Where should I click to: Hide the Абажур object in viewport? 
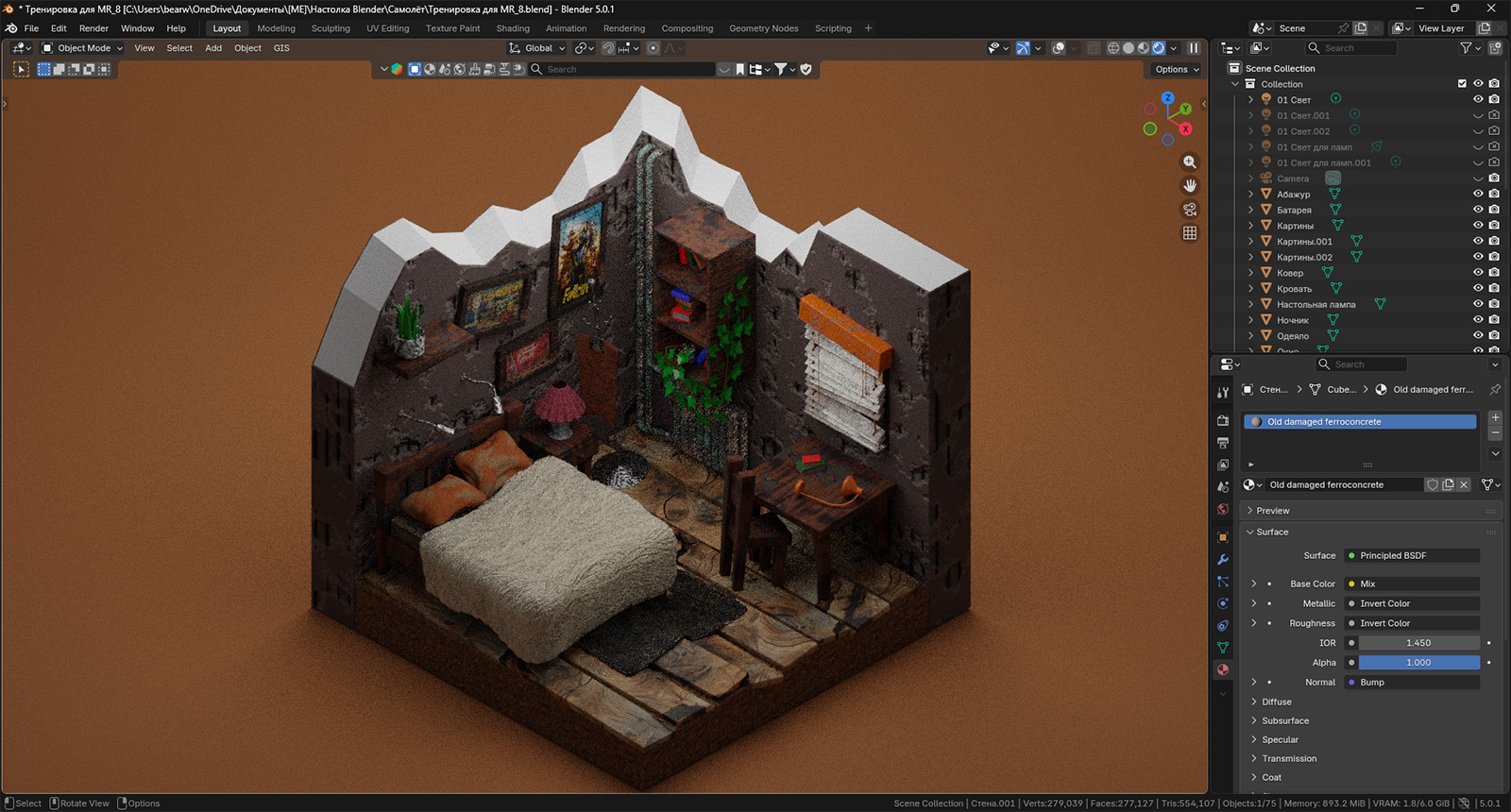pyautogui.click(x=1478, y=194)
